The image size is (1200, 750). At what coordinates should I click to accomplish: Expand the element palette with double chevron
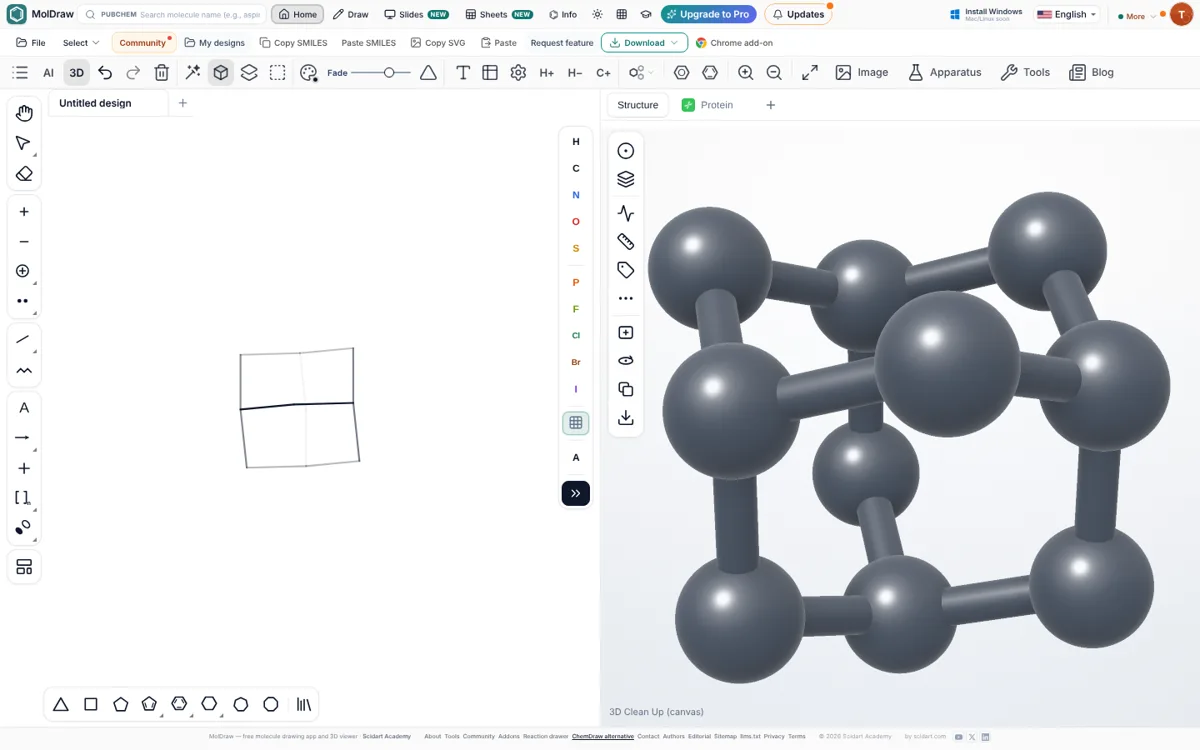tap(576, 493)
